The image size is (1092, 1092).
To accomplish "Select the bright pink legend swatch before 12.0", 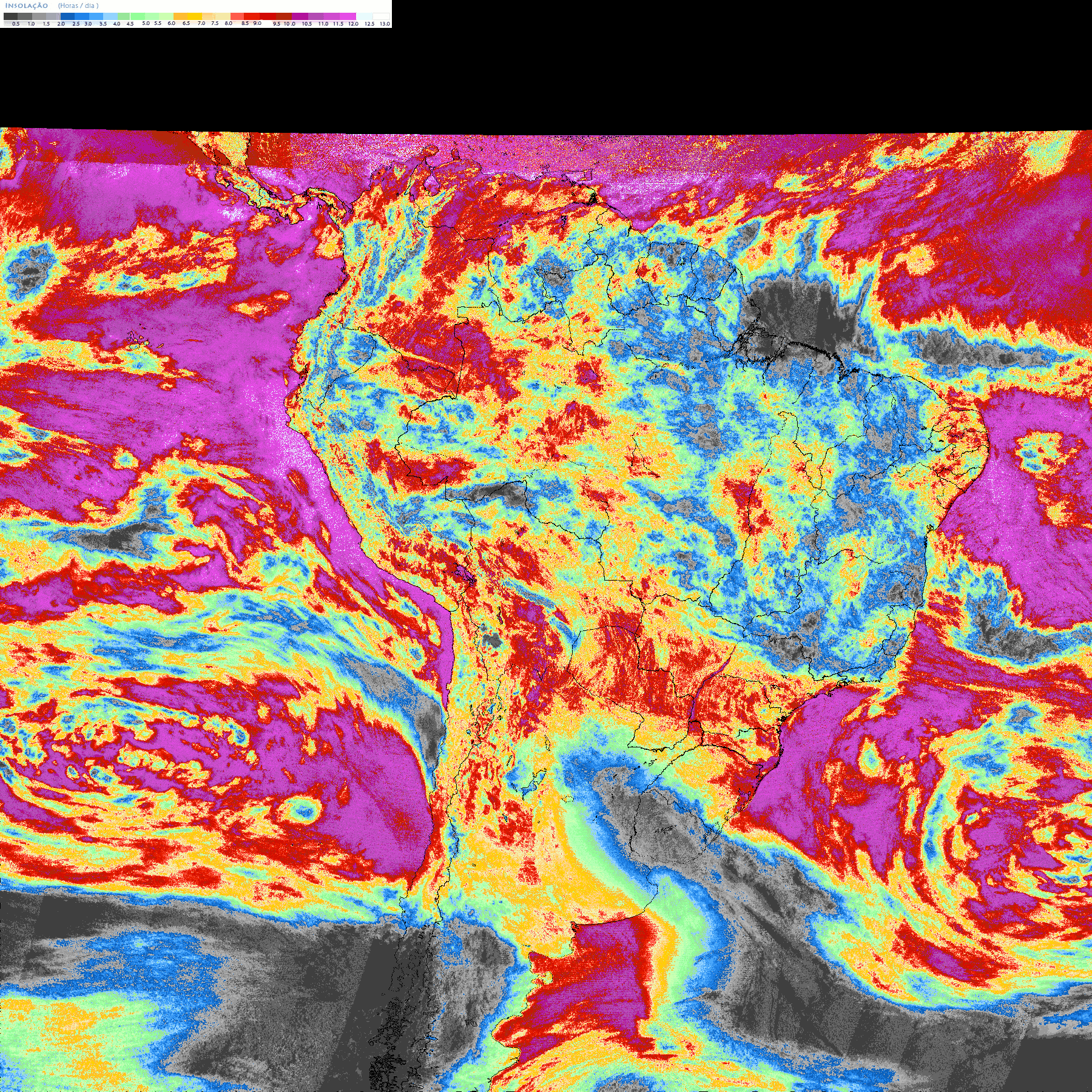I will (x=348, y=16).
